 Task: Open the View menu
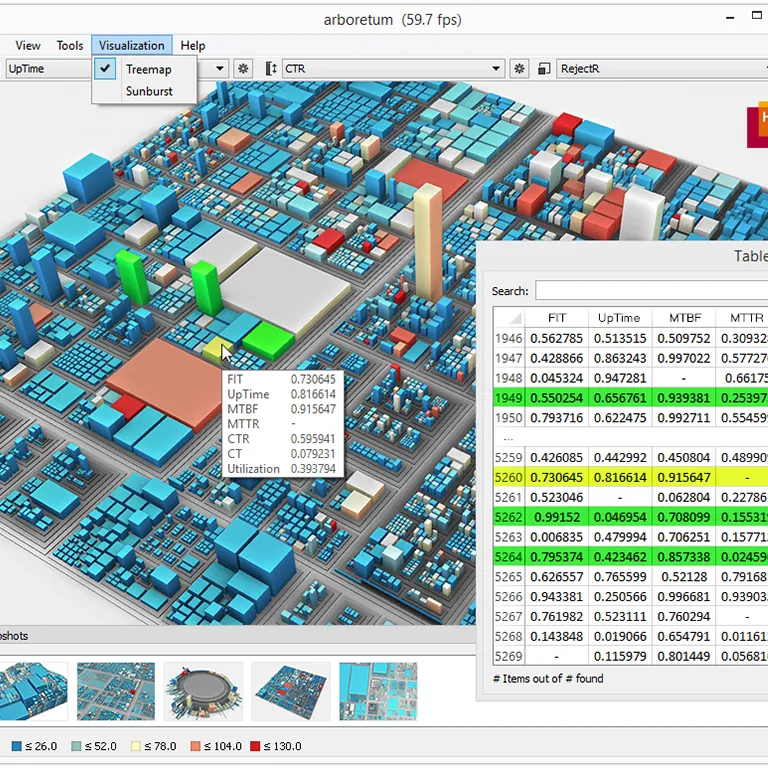tap(27, 46)
